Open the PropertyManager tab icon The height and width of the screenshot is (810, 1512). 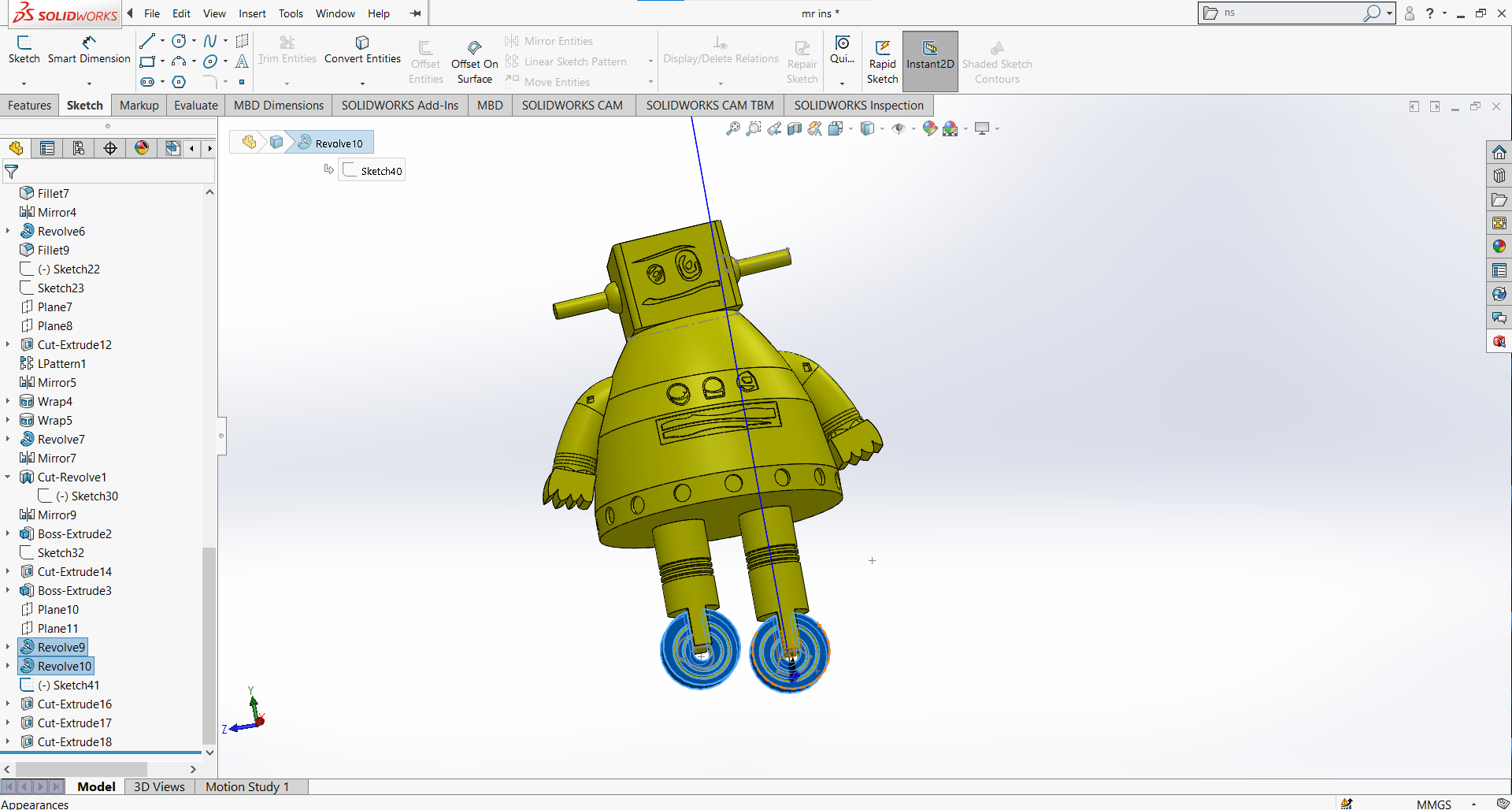coord(47,148)
